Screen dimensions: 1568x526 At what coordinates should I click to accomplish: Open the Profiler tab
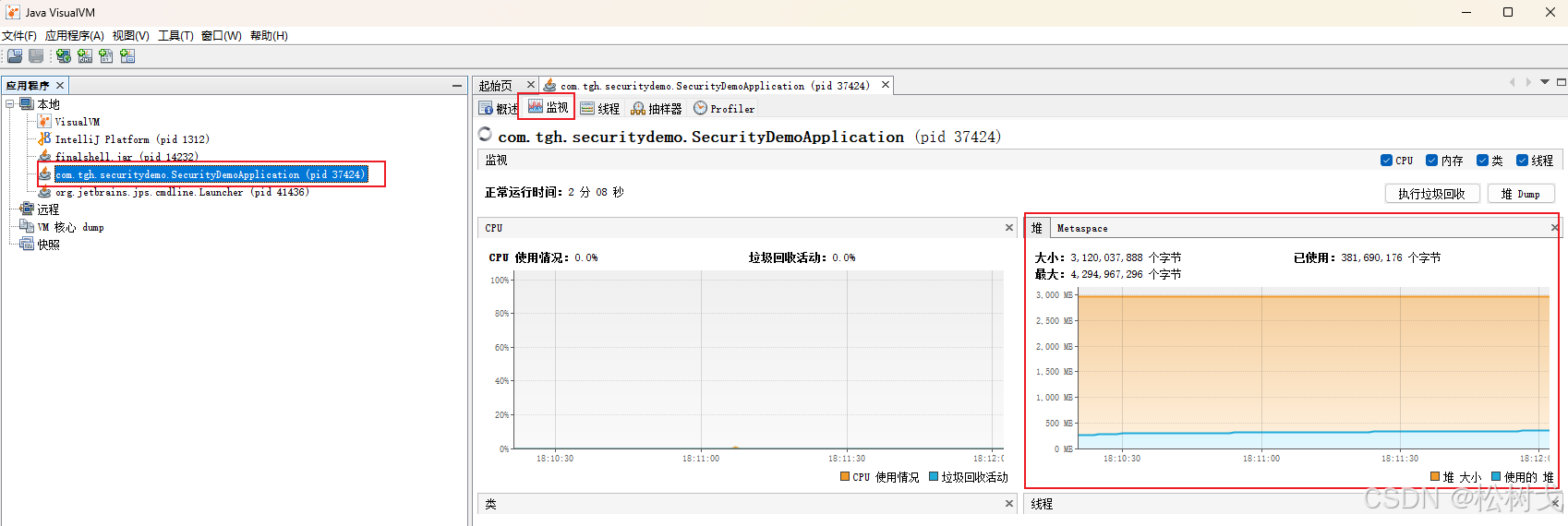(724, 109)
